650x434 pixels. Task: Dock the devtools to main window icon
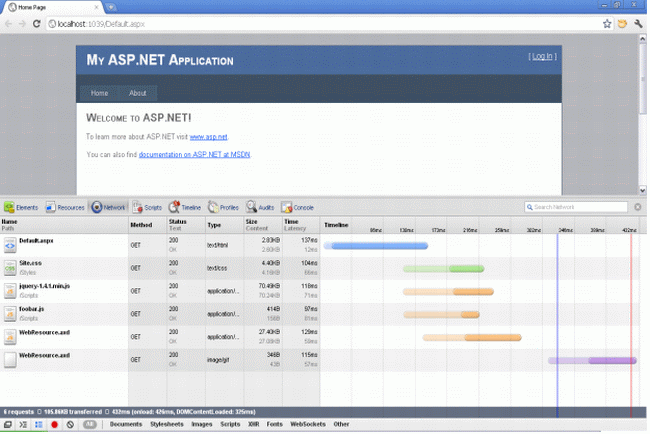(x=7, y=424)
